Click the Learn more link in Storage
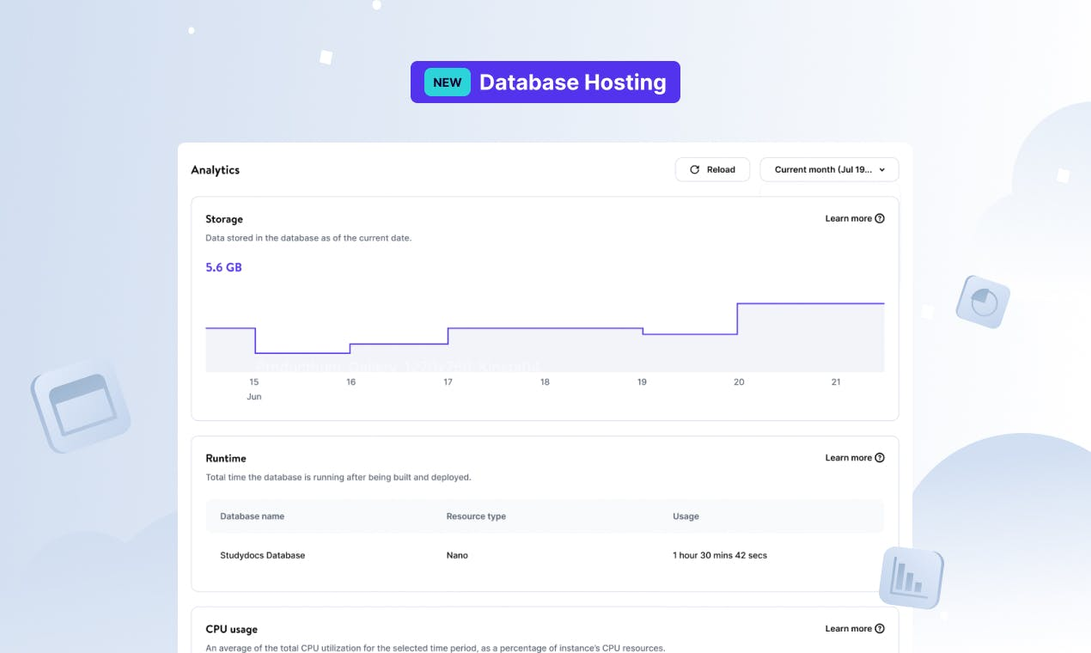This screenshot has height=653, width=1091. (x=854, y=218)
